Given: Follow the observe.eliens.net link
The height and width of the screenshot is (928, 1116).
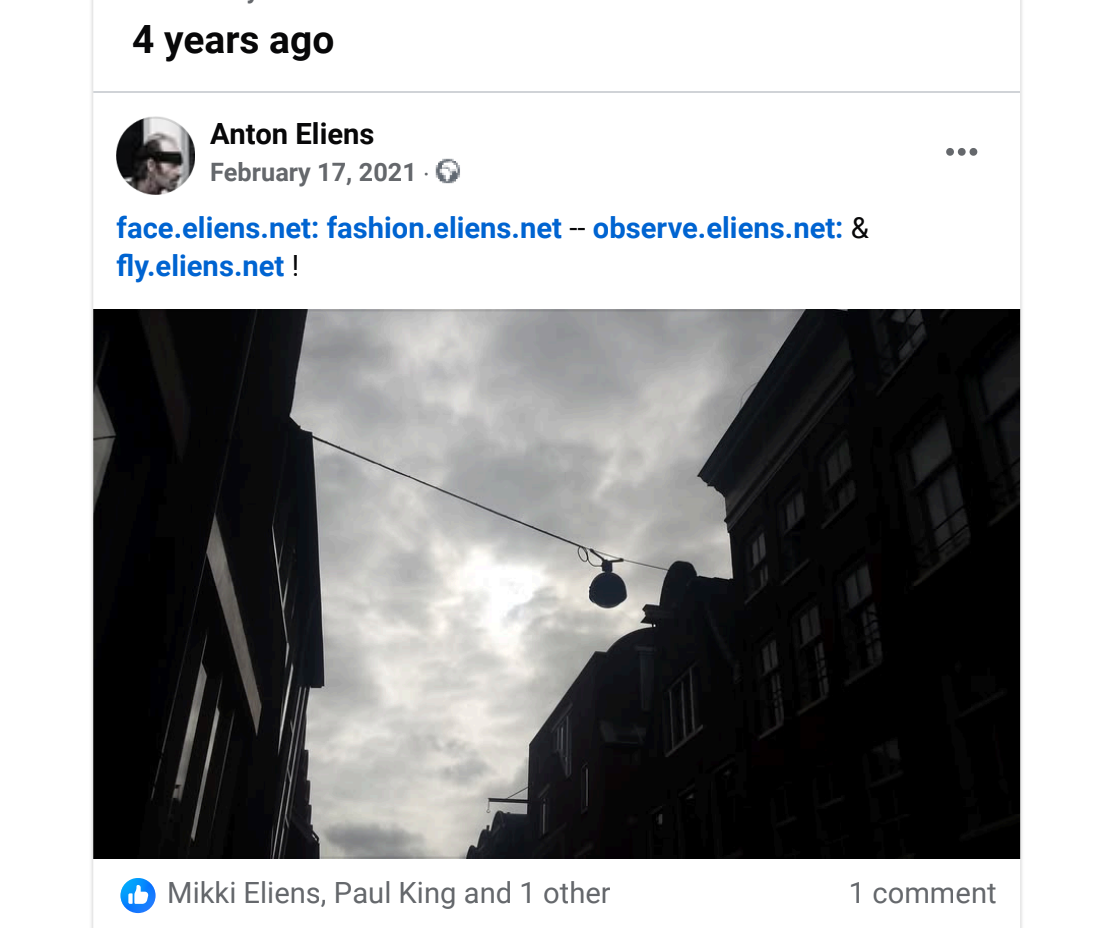Looking at the screenshot, I should [717, 228].
